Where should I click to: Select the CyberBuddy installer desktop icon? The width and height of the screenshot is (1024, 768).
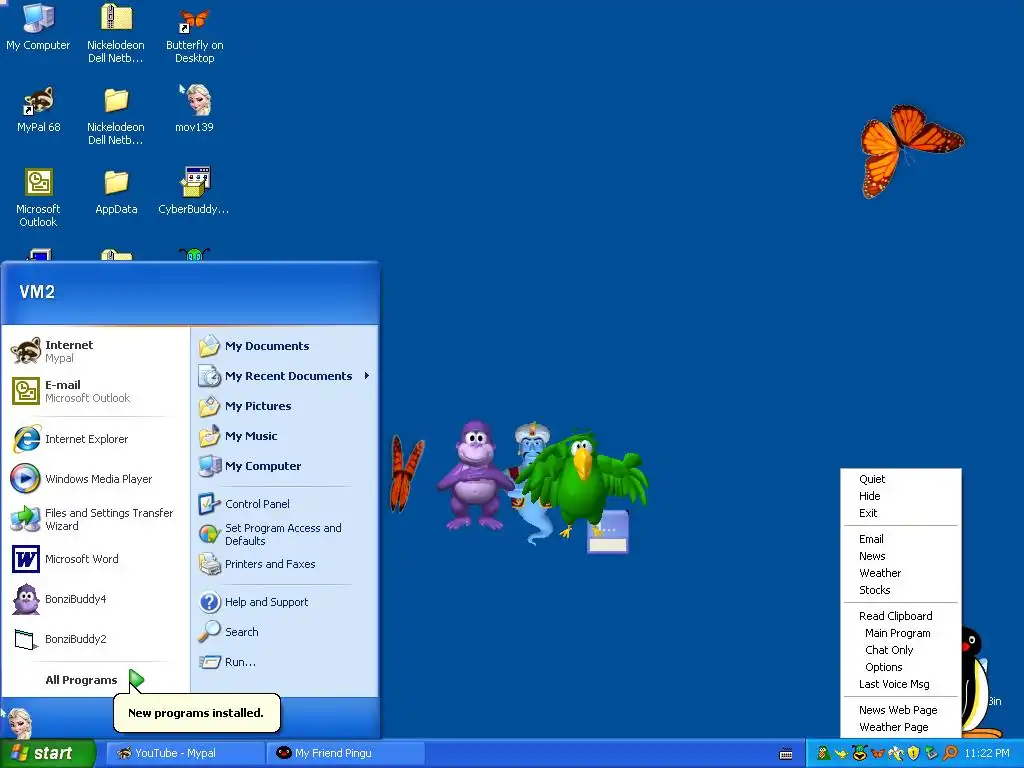(193, 191)
